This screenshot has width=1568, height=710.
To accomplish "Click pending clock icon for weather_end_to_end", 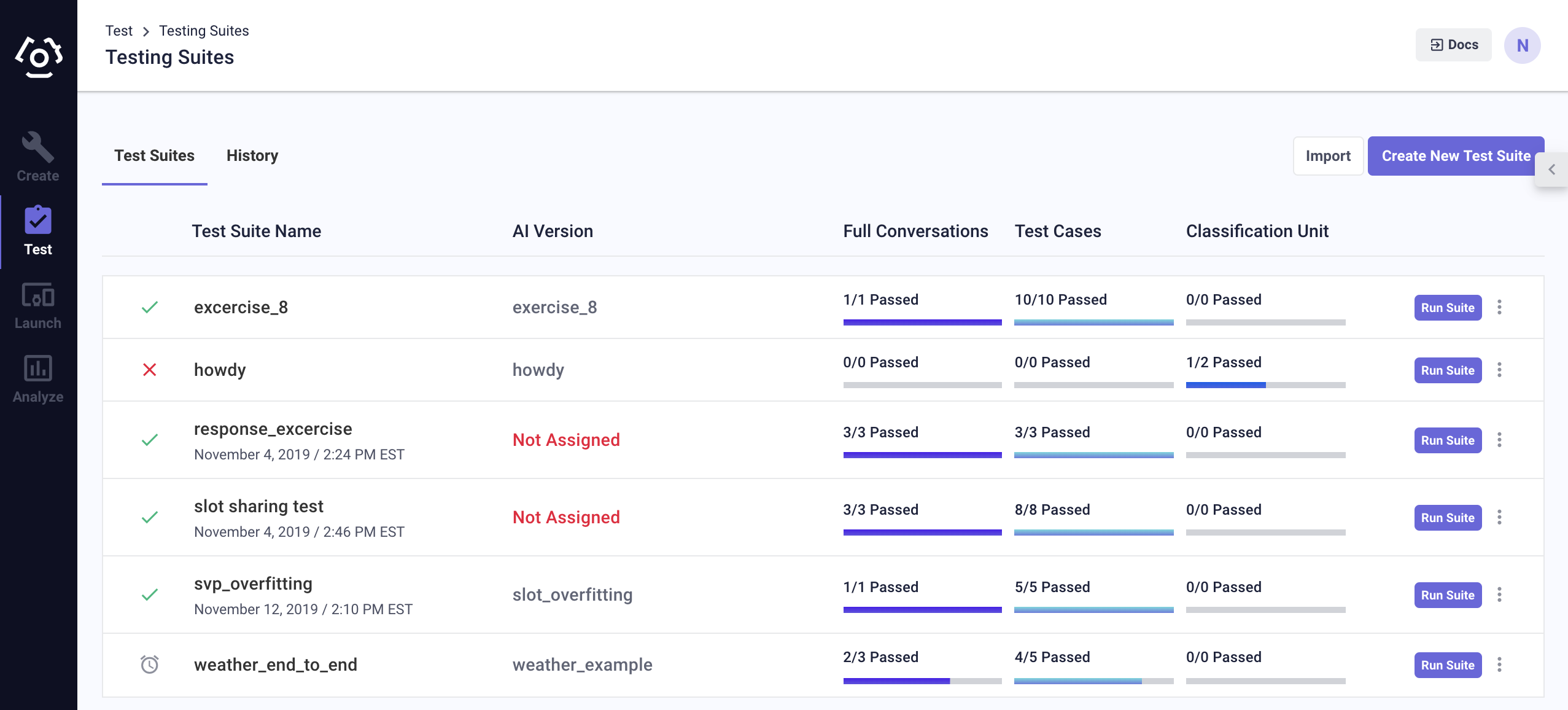I will 150,665.
